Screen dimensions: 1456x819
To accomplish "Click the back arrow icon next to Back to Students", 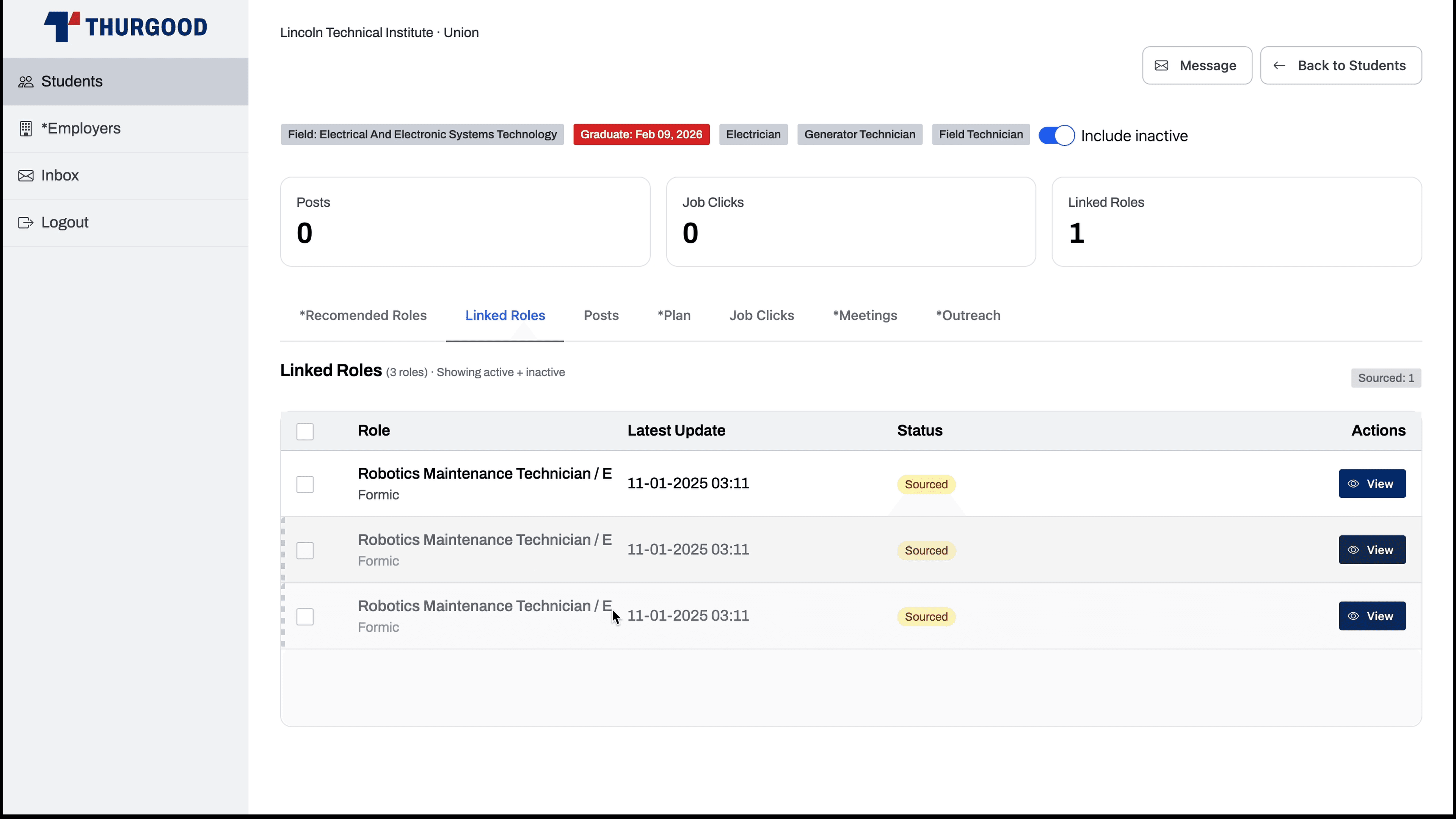I will [x=1279, y=65].
